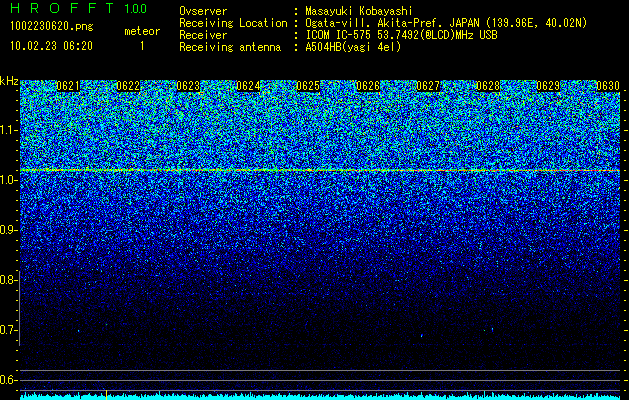This screenshot has width=629, height=400.
Task: Click the 0630 time marker
Action: (x=608, y=86)
